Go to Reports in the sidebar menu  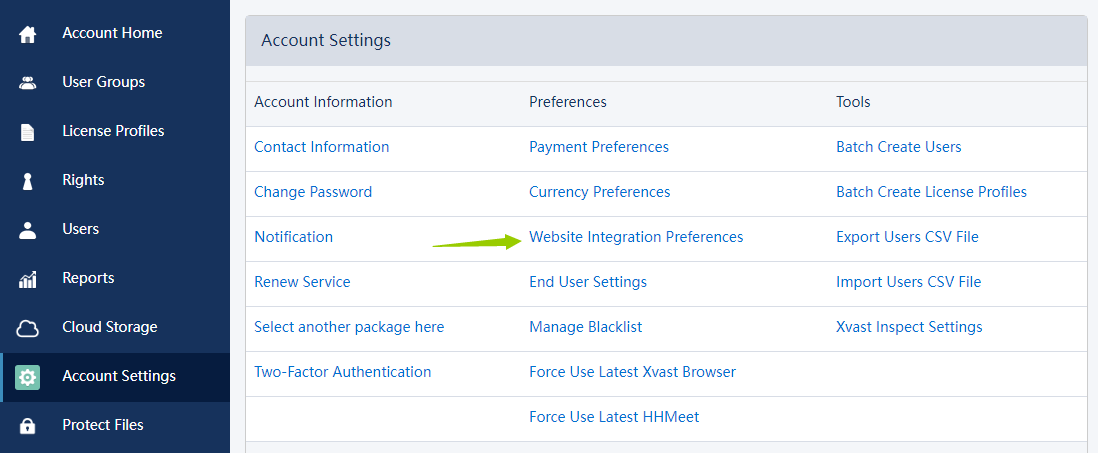pyautogui.click(x=88, y=278)
